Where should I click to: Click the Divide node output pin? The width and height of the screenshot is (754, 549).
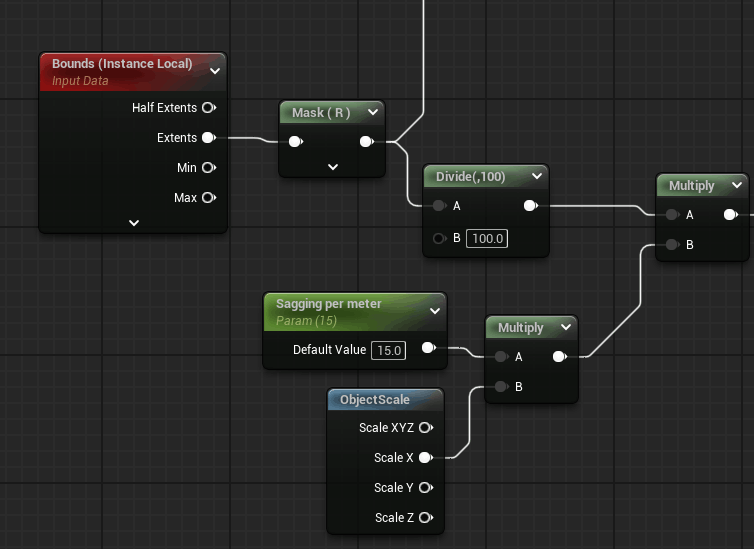[530, 206]
